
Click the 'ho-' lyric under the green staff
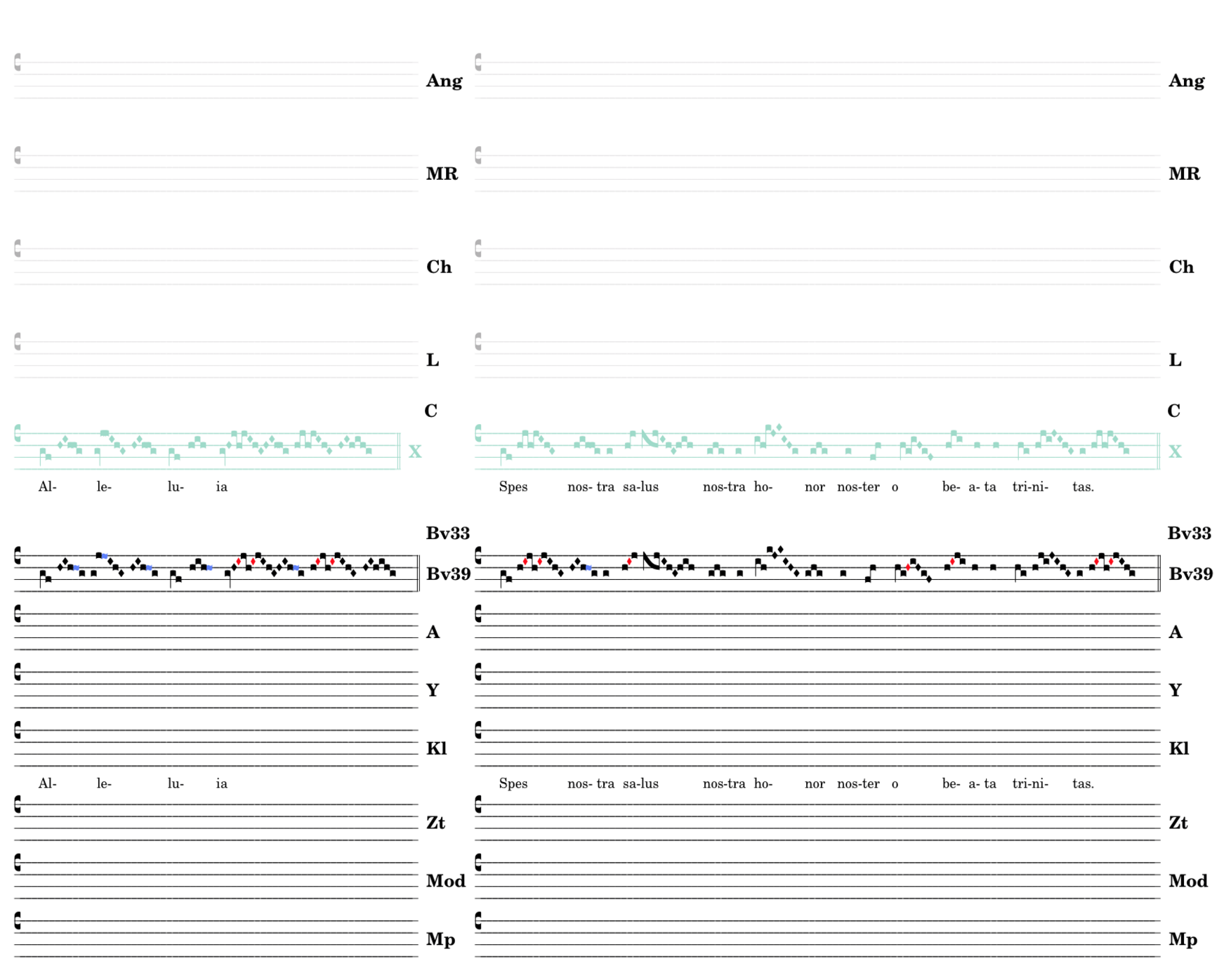[x=763, y=487]
